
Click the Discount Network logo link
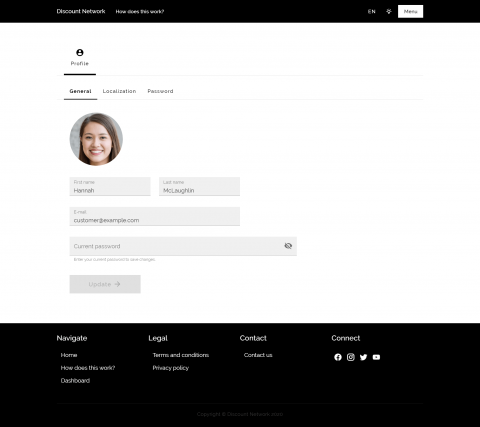pos(81,11)
